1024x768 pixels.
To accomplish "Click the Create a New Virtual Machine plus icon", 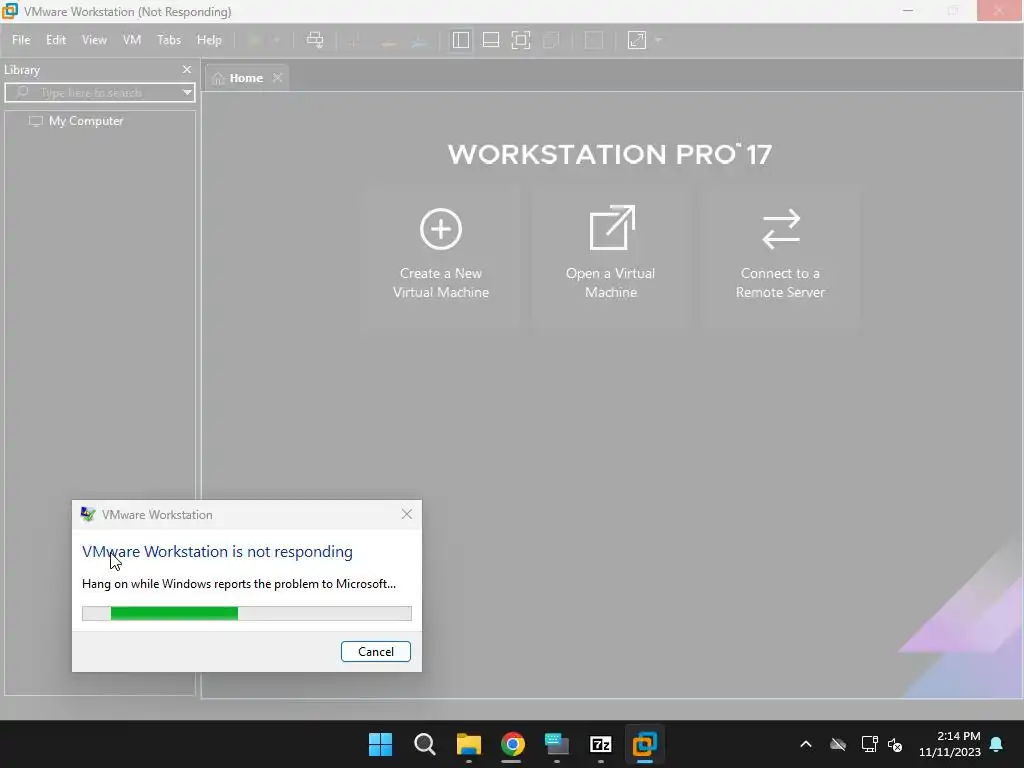I will tap(441, 229).
